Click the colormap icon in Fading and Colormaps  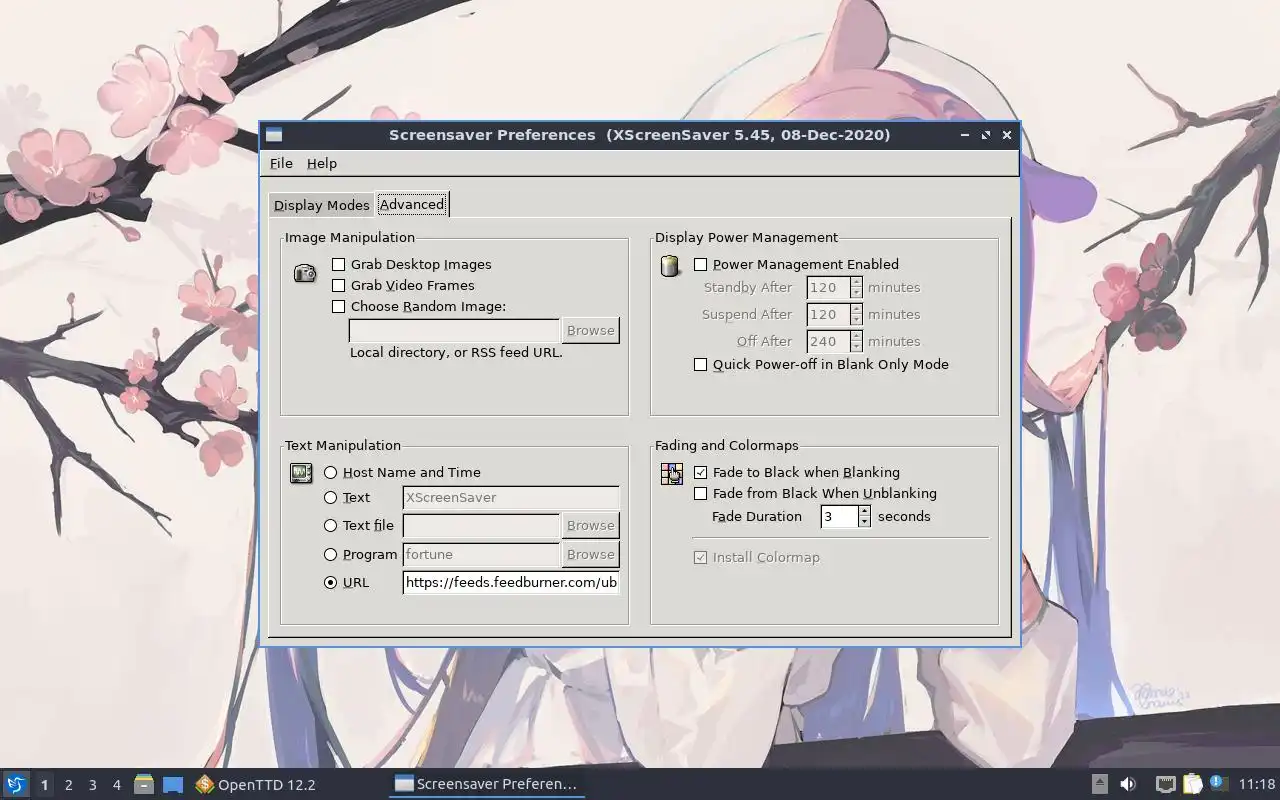point(672,474)
